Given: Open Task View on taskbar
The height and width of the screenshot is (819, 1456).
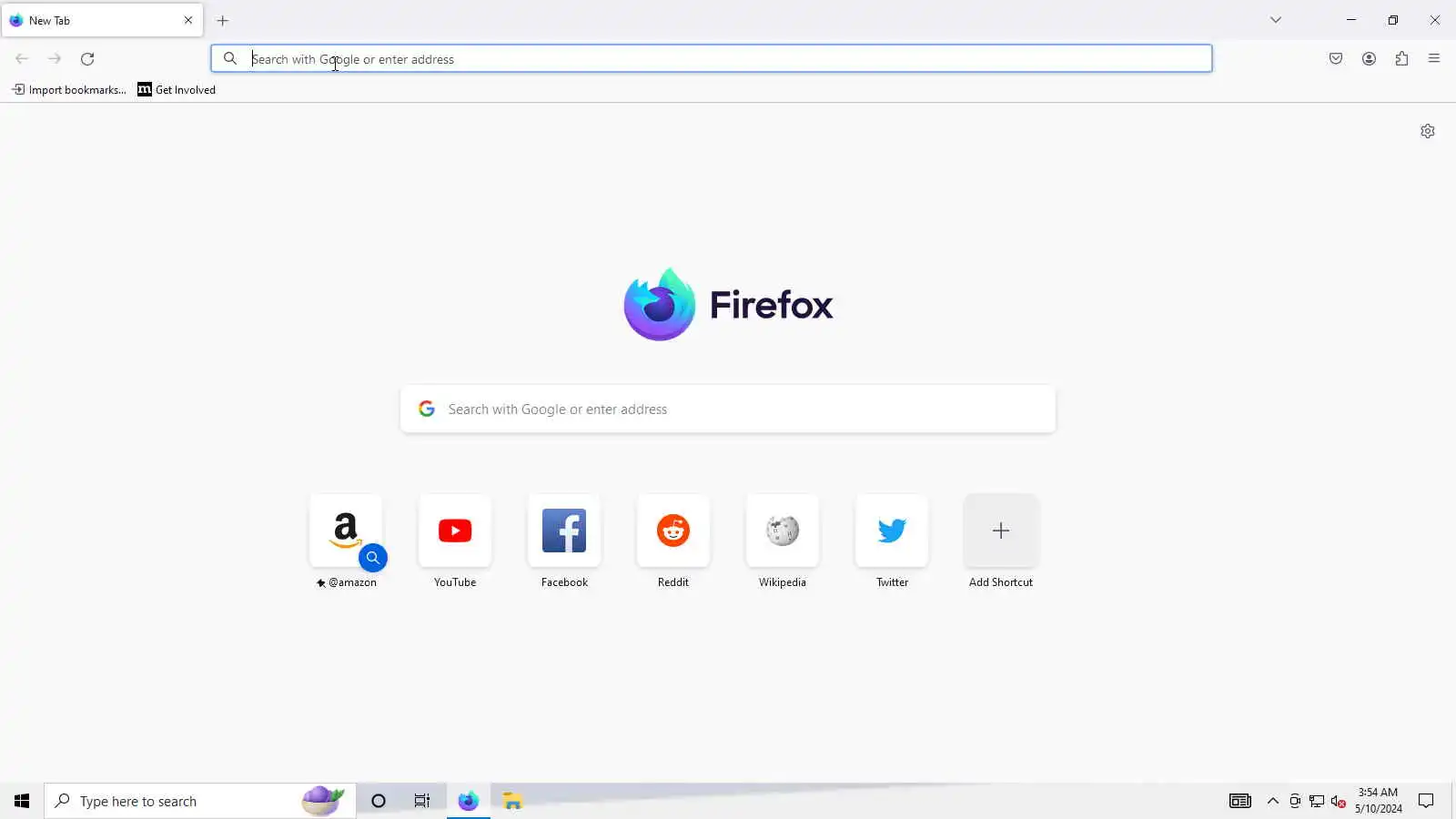Looking at the screenshot, I should tap(422, 801).
